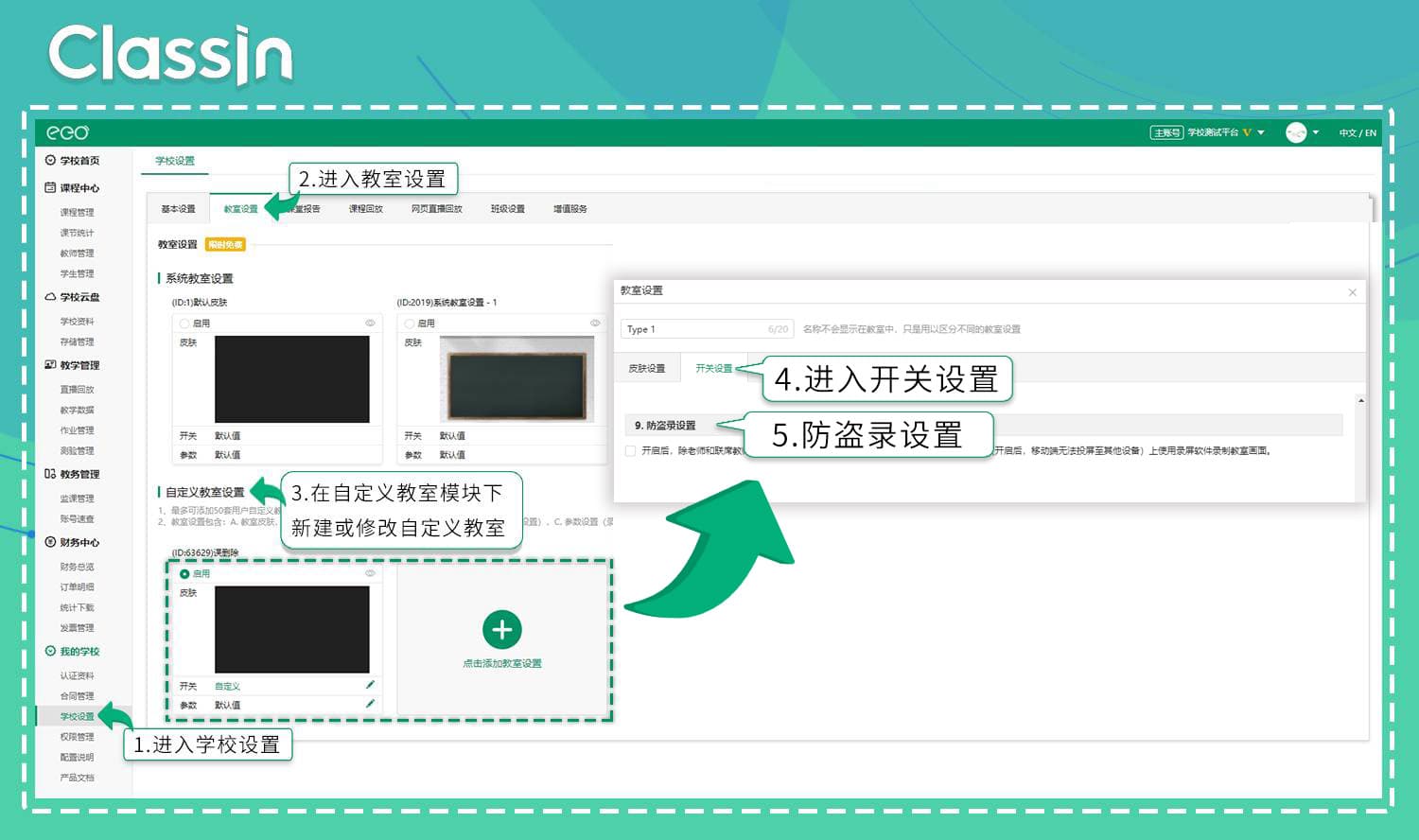Viewport: 1419px width, 840px height.
Task: Open 开关设置 tab in dialog
Action: coord(714,368)
